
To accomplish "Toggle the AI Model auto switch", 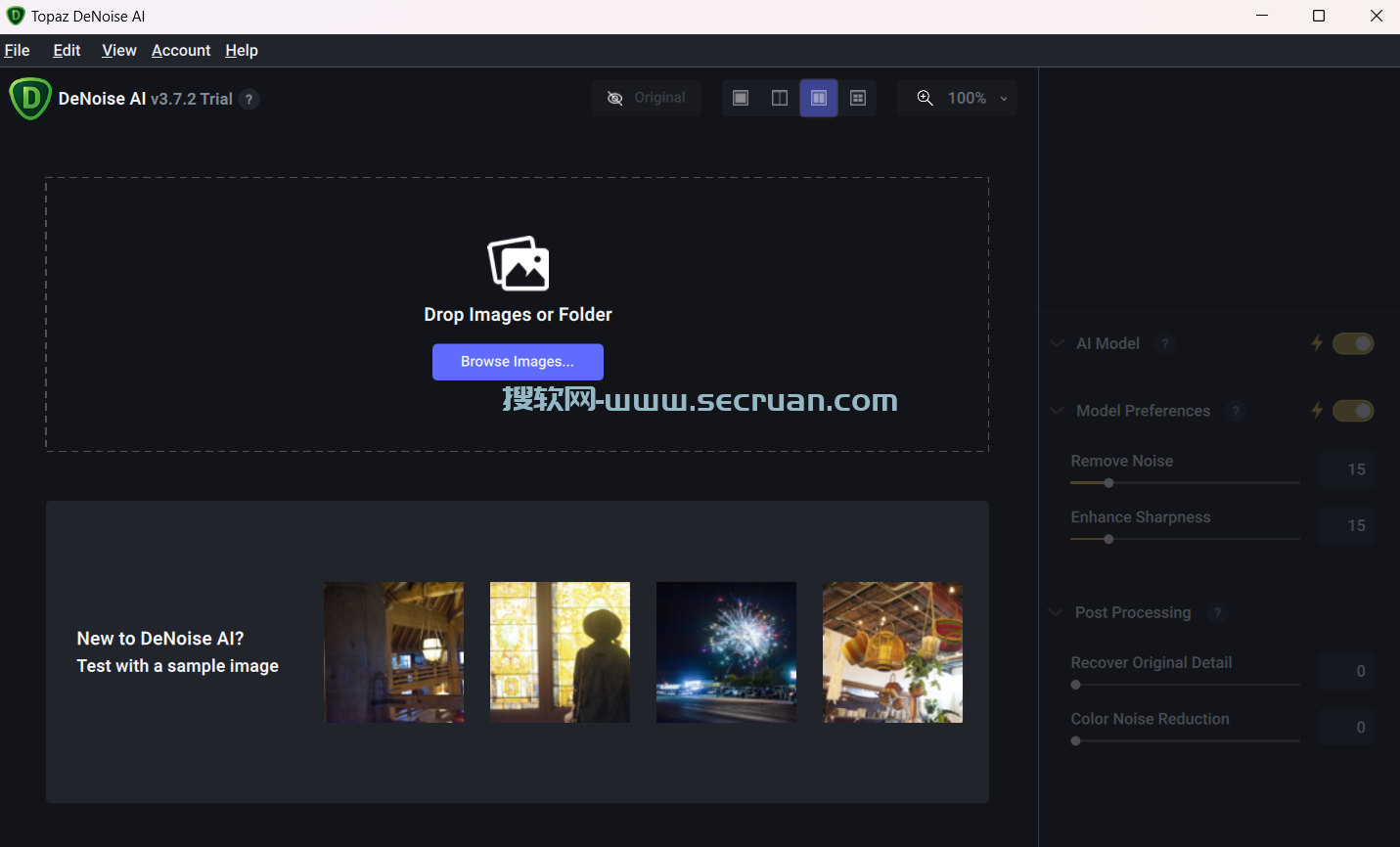I will coord(1353,343).
